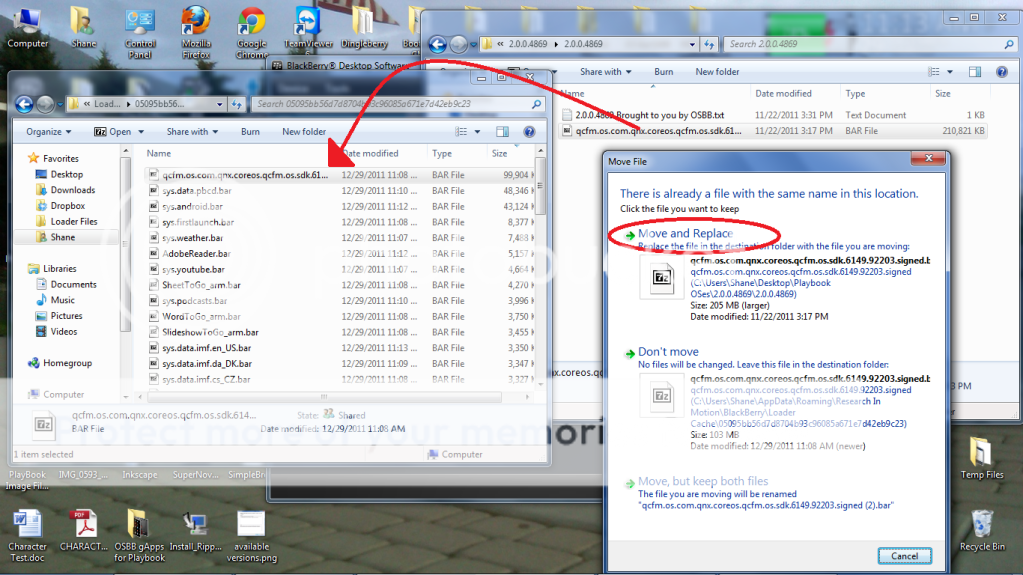This screenshot has height=575, width=1023.
Task: Expand the Open button dropdown arrow
Action: [141, 132]
